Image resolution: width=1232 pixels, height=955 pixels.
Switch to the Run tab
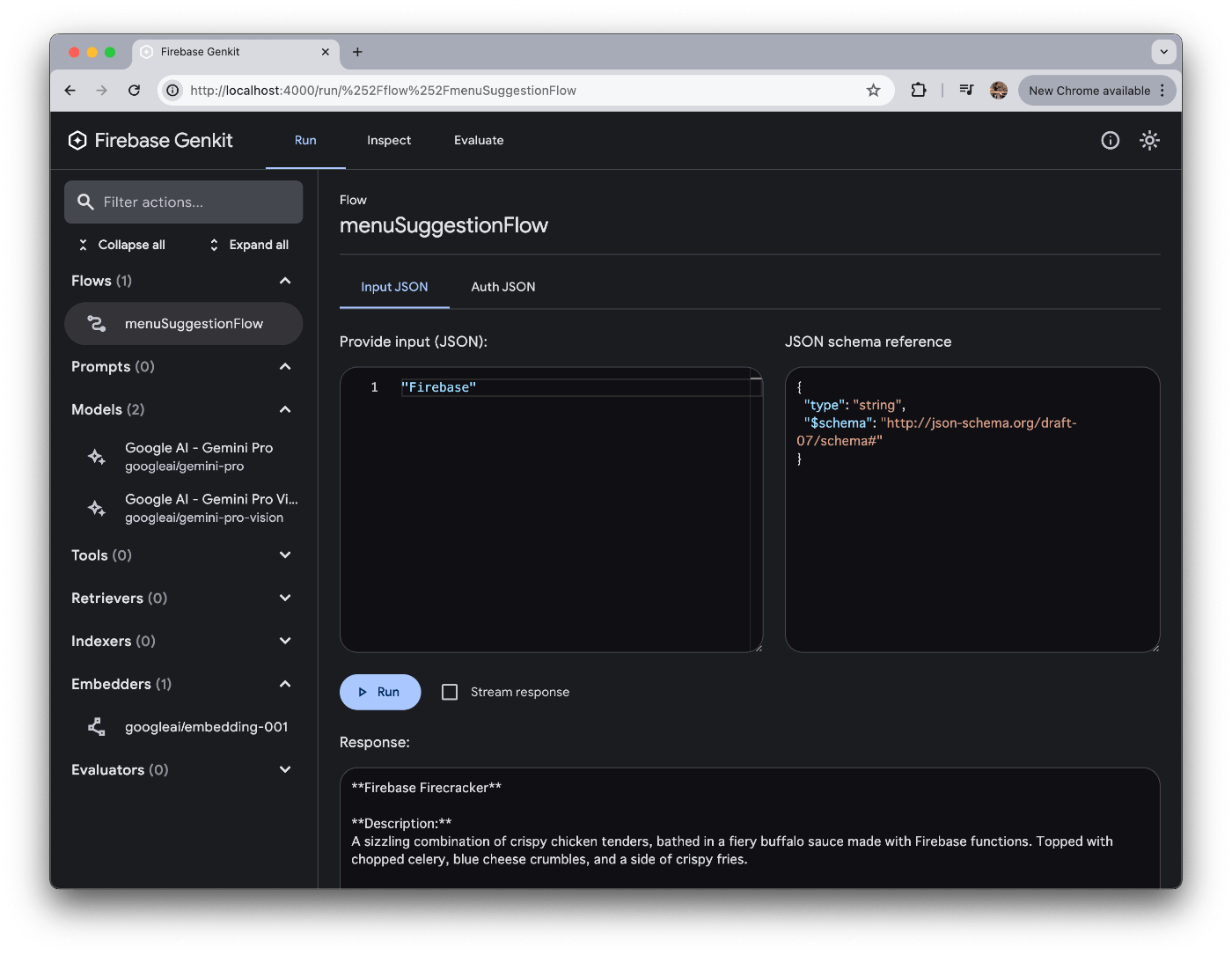[x=305, y=140]
